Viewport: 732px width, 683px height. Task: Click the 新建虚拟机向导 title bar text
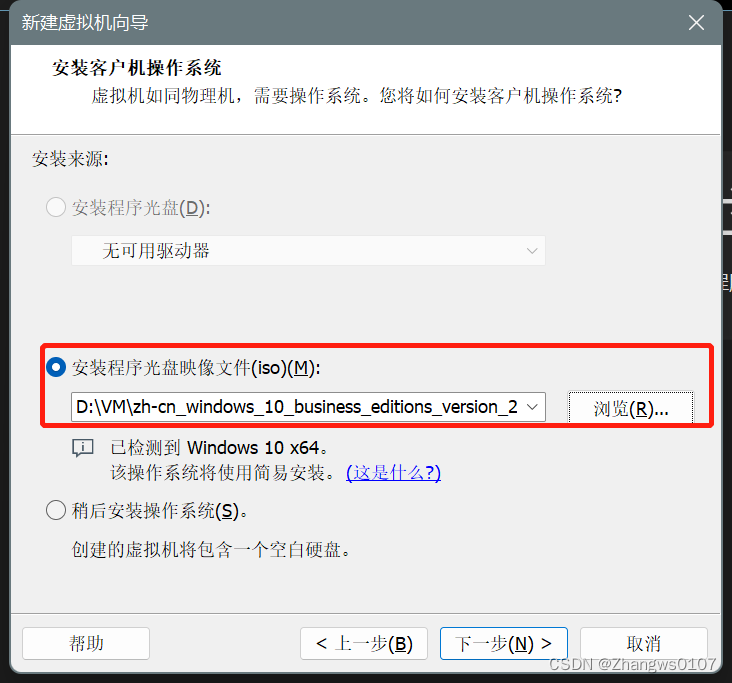pos(85,22)
